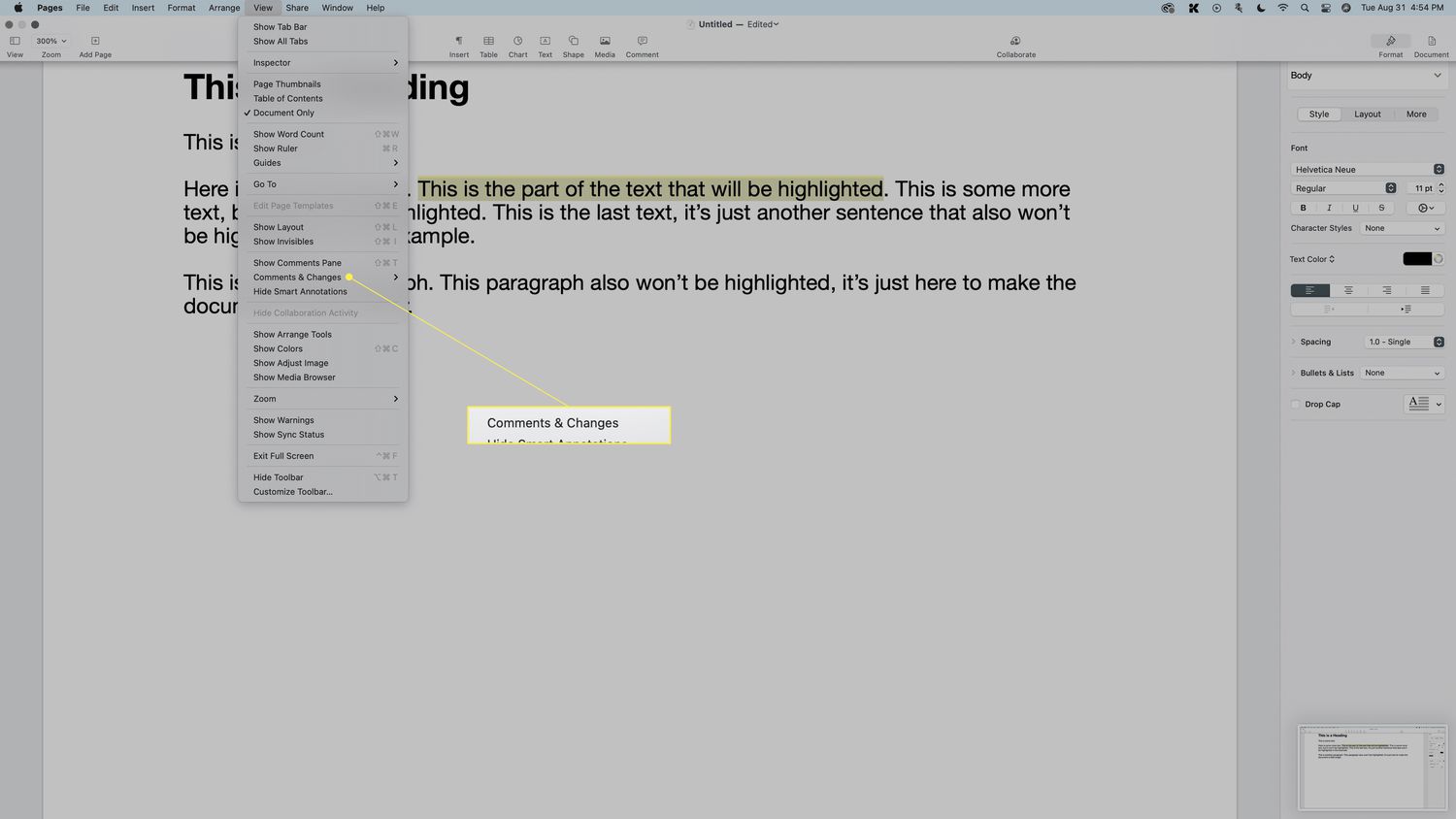Open the Helvetica Neue font dropdown
Image resolution: width=1456 pixels, height=819 pixels.
1367,170
